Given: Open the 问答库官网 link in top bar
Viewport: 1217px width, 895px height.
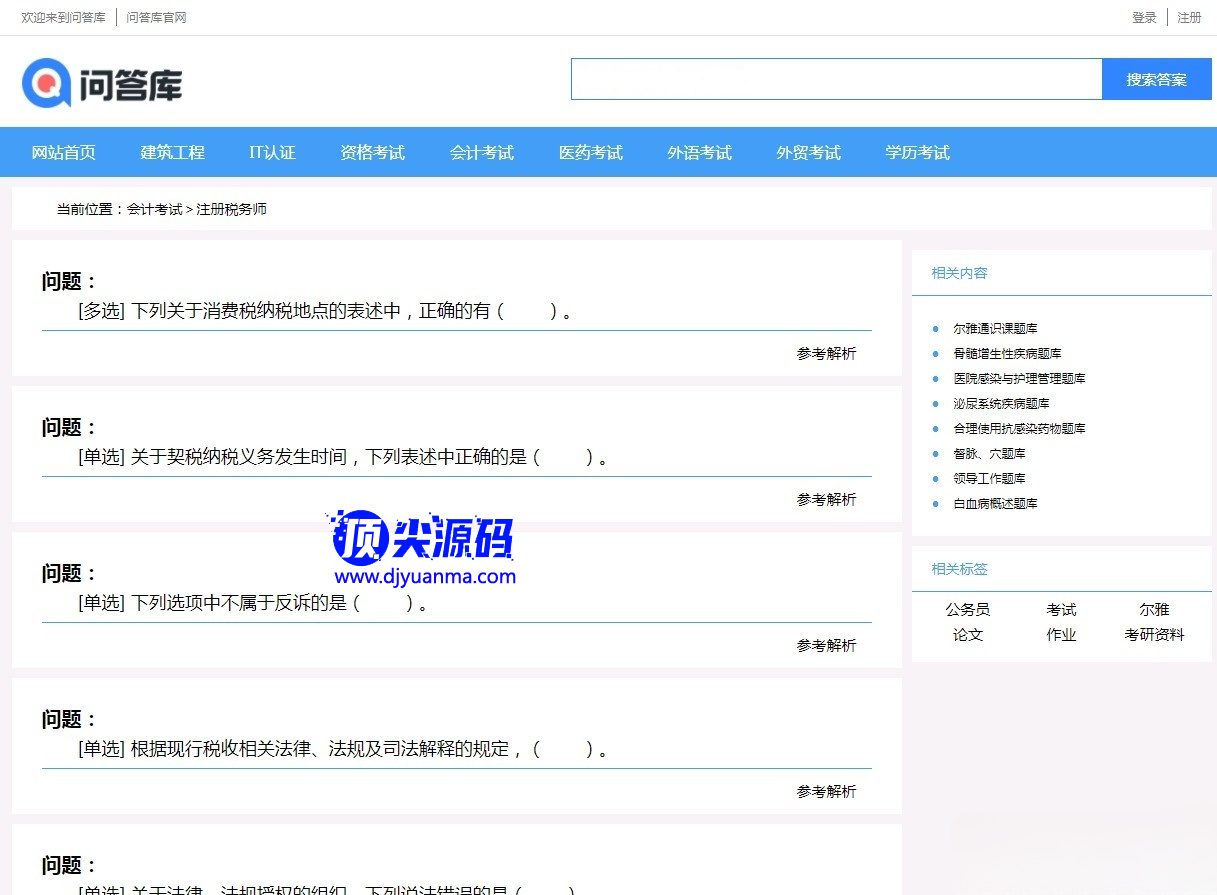Looking at the screenshot, I should tap(156, 18).
